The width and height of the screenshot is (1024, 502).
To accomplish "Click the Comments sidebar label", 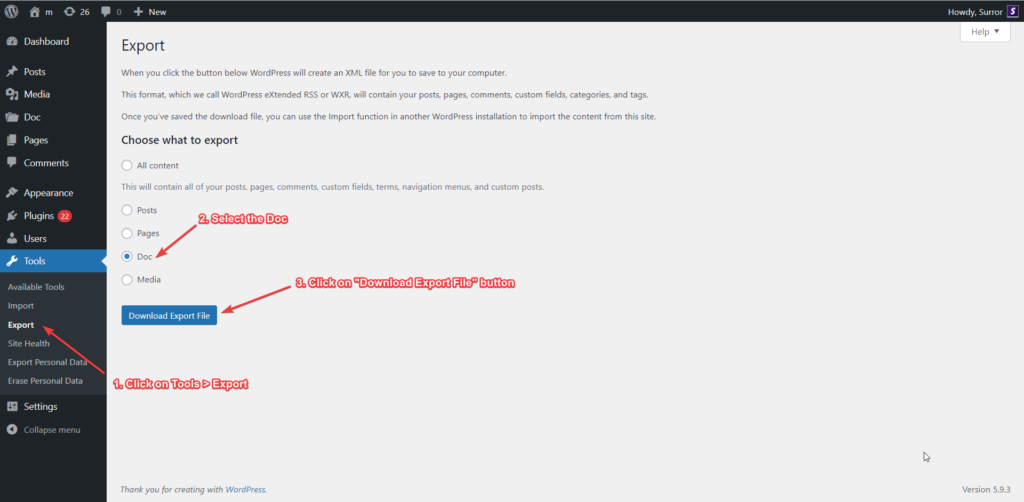I will 46,163.
